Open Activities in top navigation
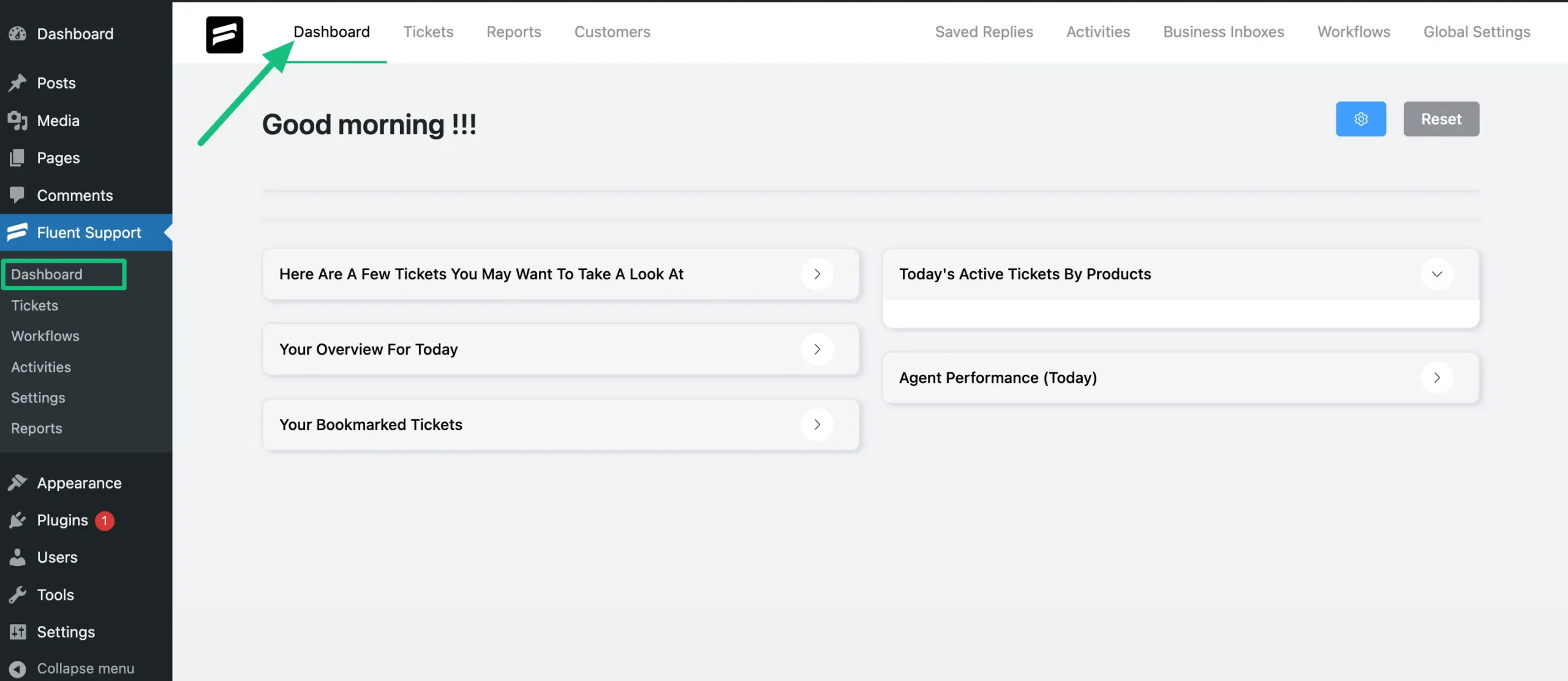The image size is (1568, 681). [1098, 32]
